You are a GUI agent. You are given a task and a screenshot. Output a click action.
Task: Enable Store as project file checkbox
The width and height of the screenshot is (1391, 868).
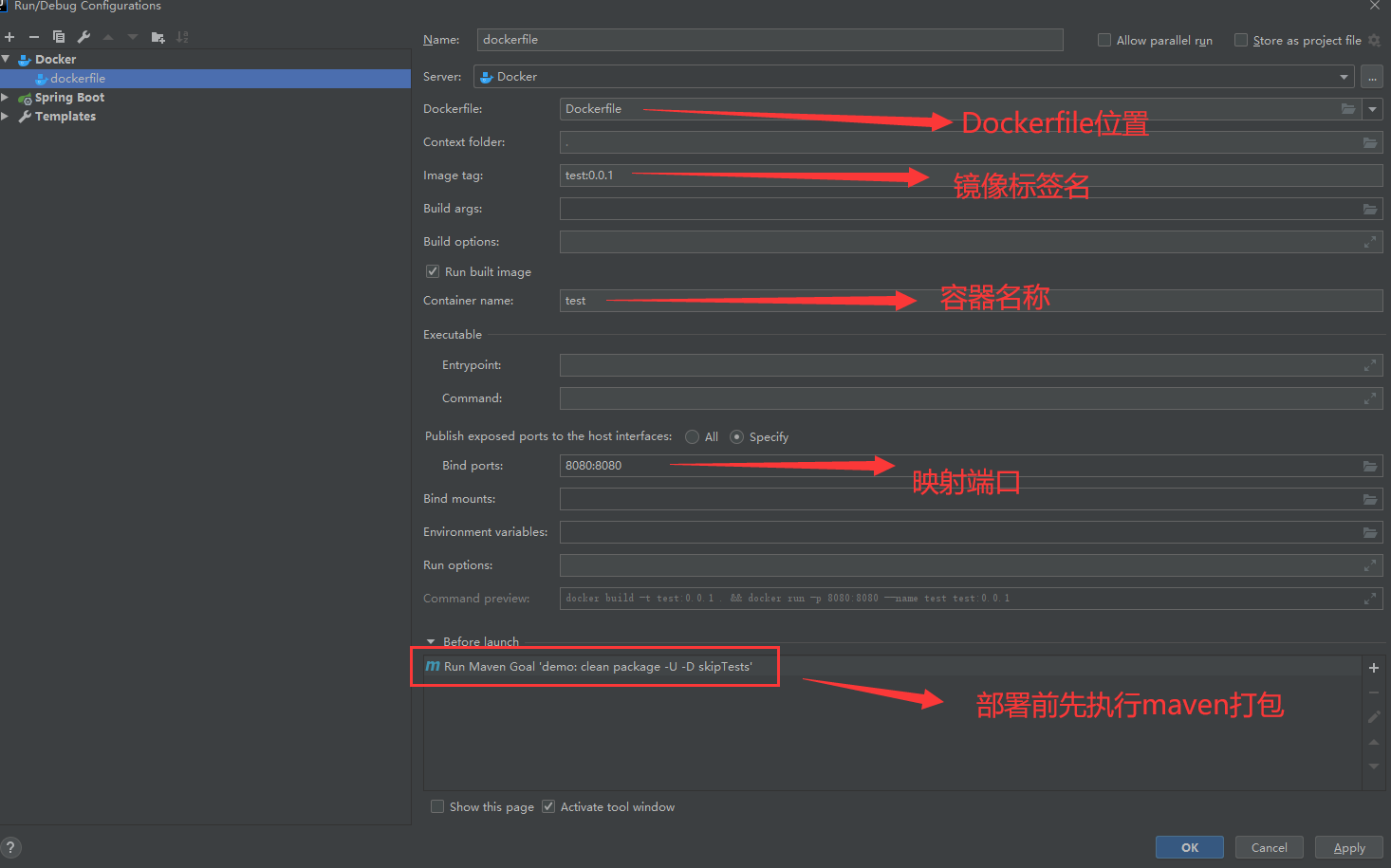tap(1241, 40)
